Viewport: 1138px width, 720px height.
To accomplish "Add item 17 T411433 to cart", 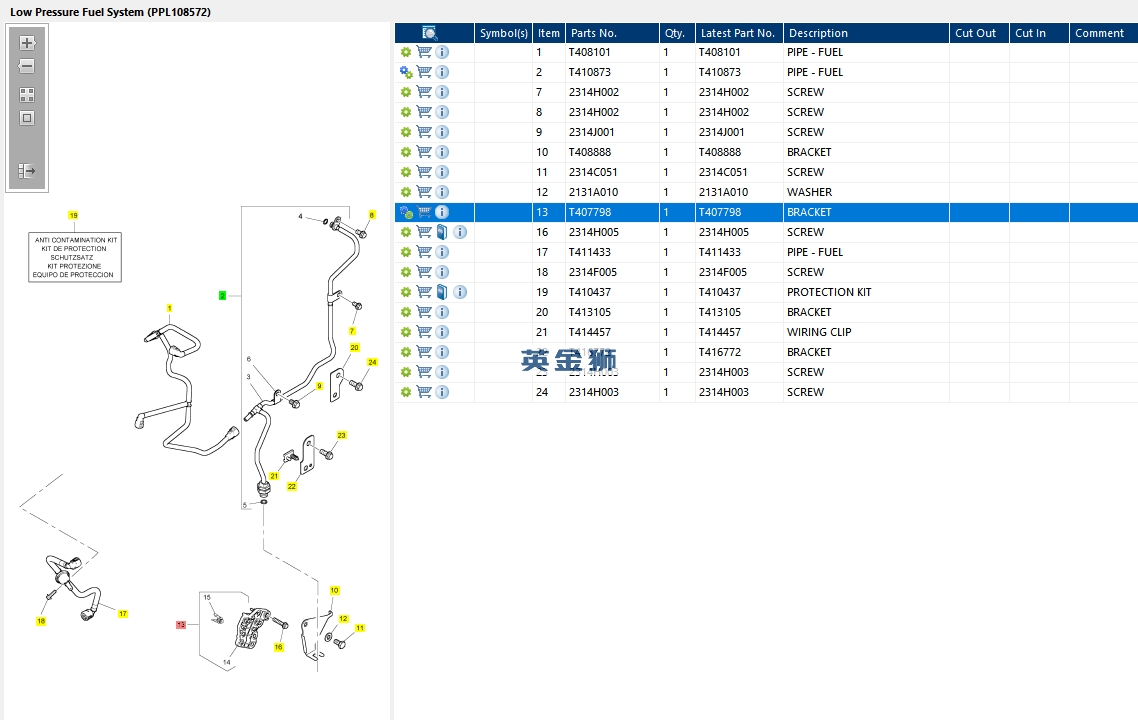I will click(x=424, y=252).
